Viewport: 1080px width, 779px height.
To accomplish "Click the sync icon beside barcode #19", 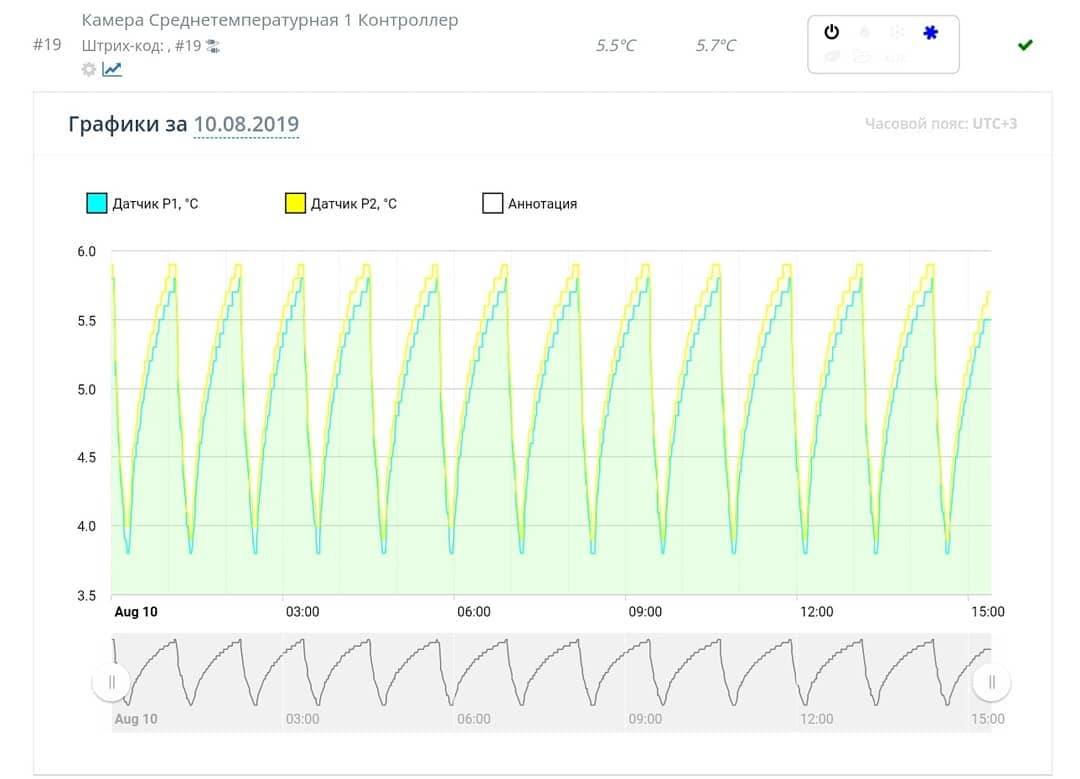I will pos(213,47).
